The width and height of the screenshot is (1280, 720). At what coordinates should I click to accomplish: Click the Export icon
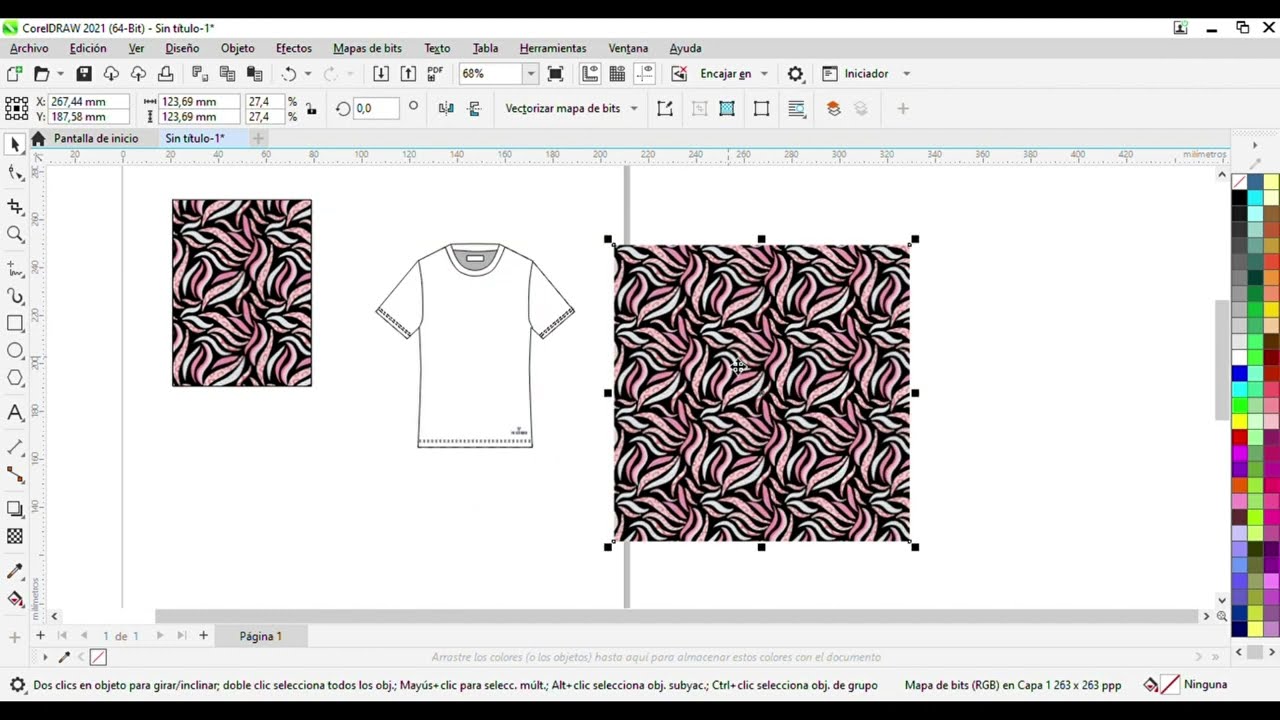coord(408,73)
